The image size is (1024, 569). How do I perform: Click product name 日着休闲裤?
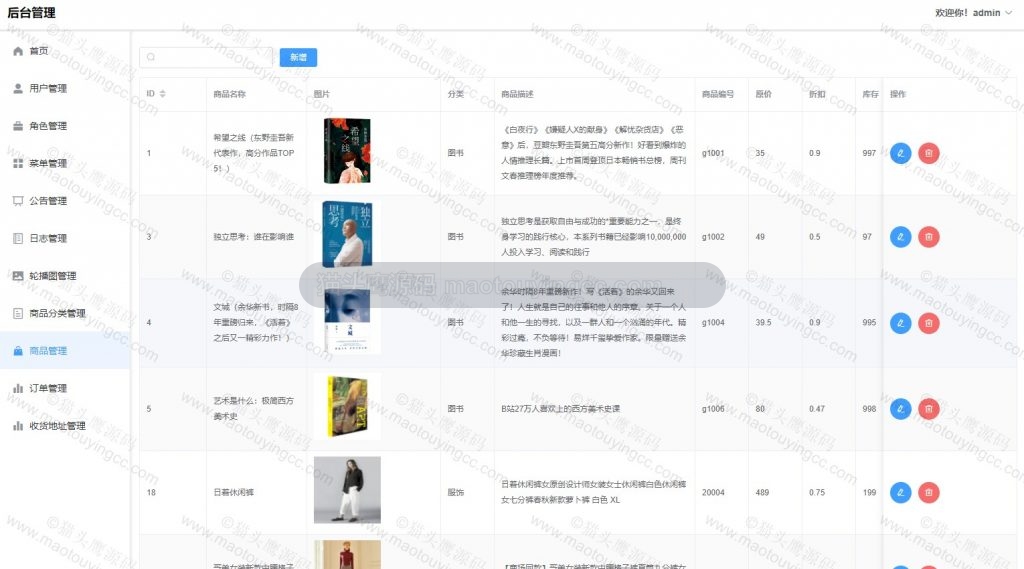click(234, 493)
